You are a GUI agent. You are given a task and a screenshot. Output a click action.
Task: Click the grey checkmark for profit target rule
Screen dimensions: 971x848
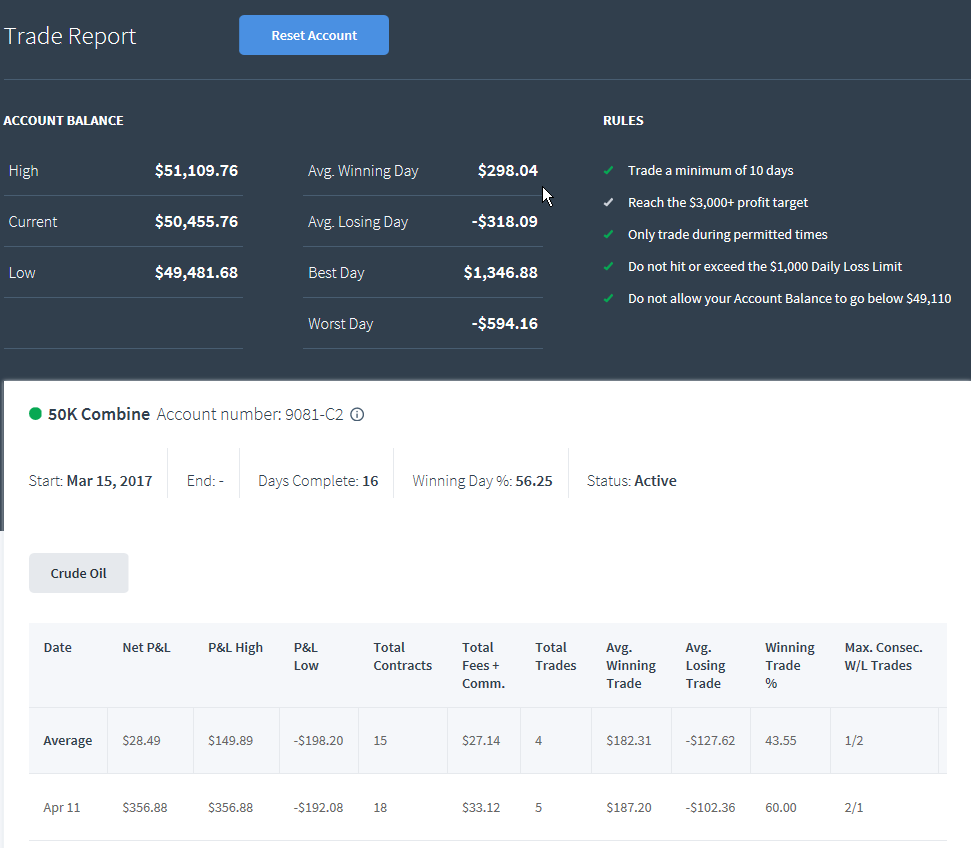tap(609, 203)
